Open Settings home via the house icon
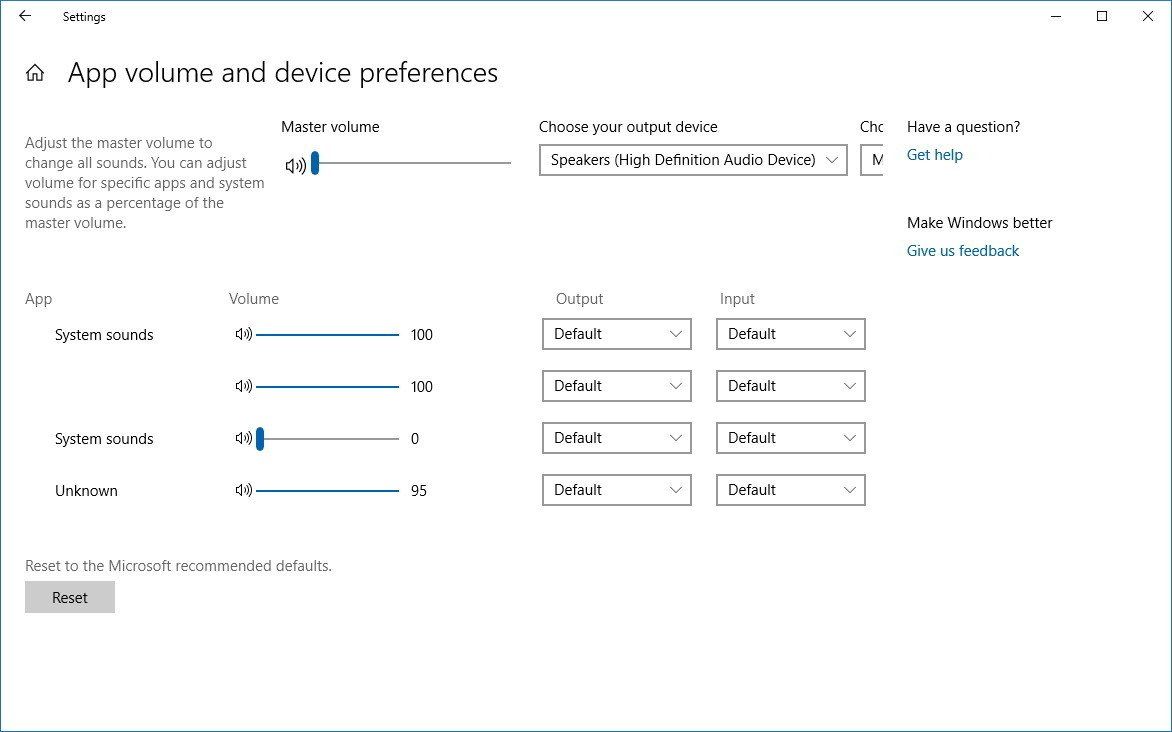This screenshot has width=1172, height=732. 34,72
